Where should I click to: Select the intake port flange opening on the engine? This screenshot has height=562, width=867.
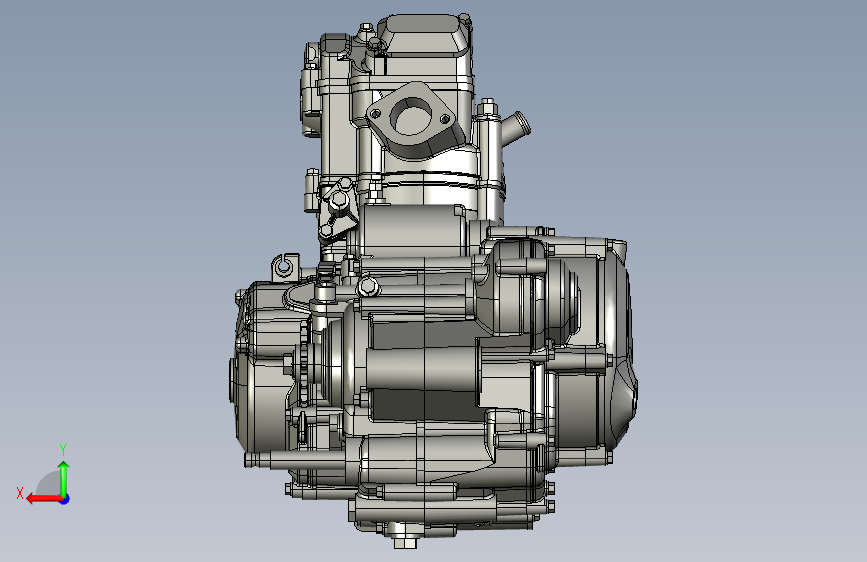click(410, 116)
